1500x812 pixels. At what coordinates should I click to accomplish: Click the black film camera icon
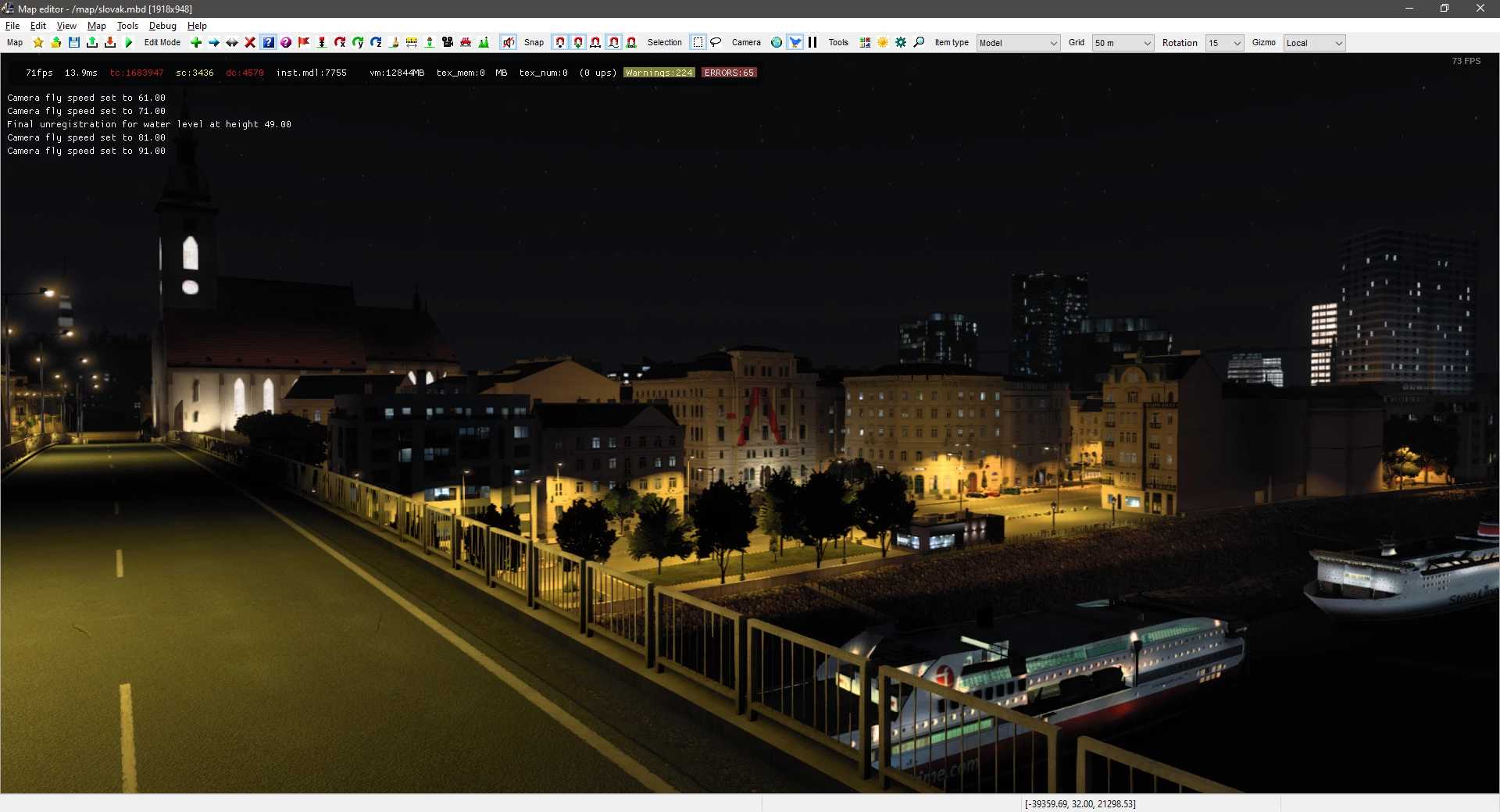(448, 43)
